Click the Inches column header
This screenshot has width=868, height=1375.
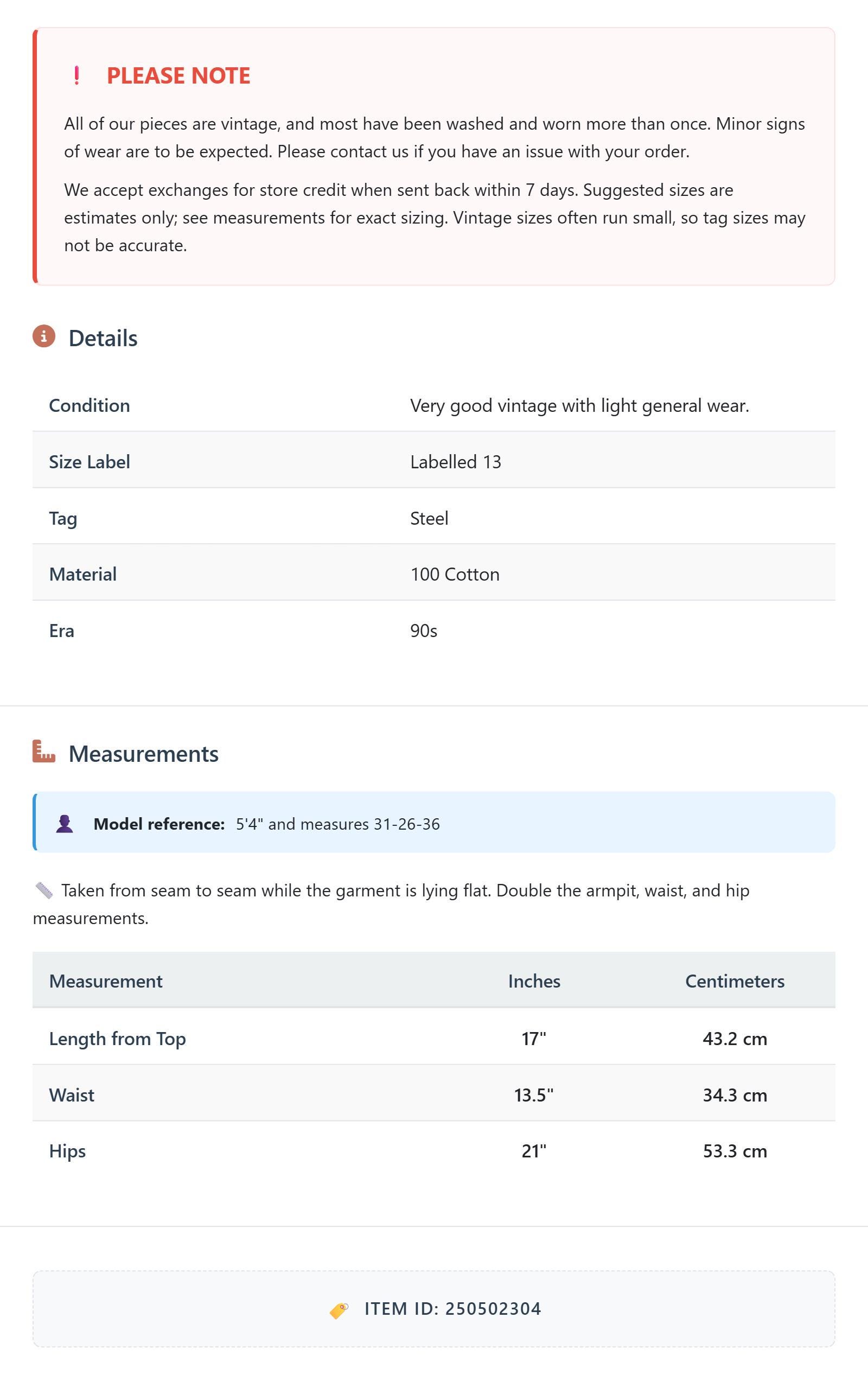[534, 981]
